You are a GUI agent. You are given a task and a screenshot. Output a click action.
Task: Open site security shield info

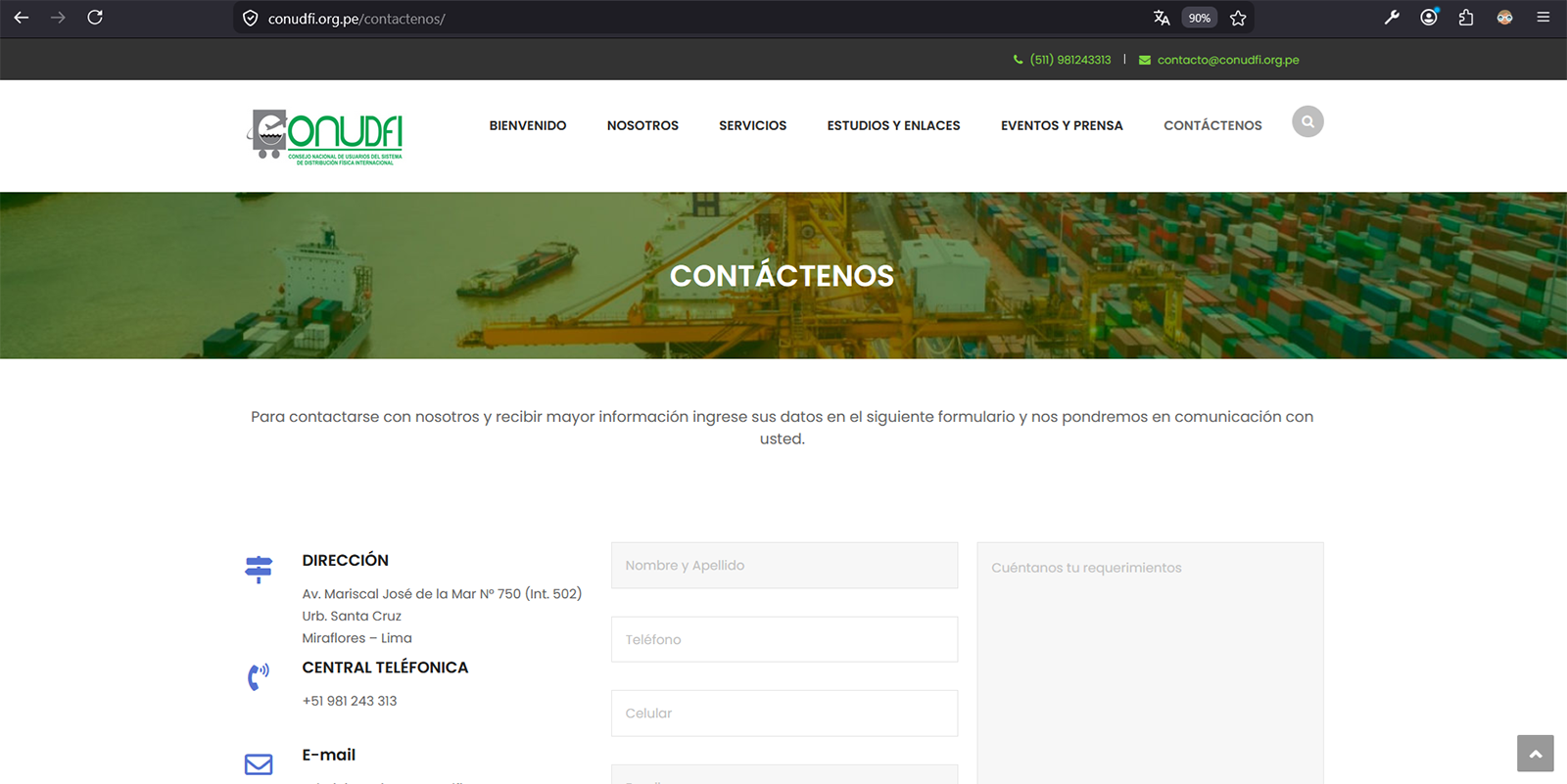coord(251,19)
